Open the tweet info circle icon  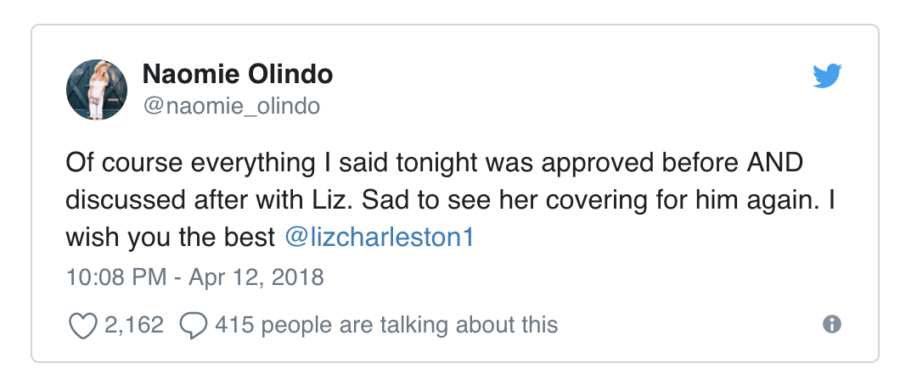click(x=832, y=324)
